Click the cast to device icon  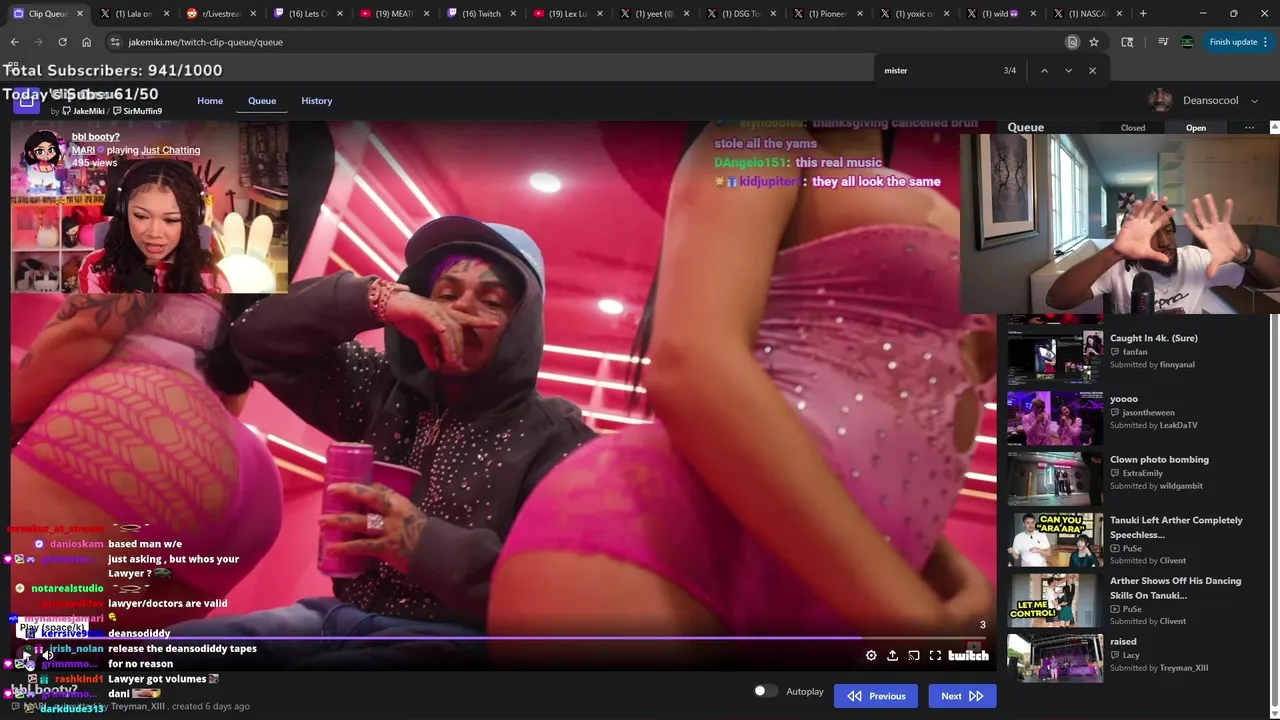pos(914,656)
